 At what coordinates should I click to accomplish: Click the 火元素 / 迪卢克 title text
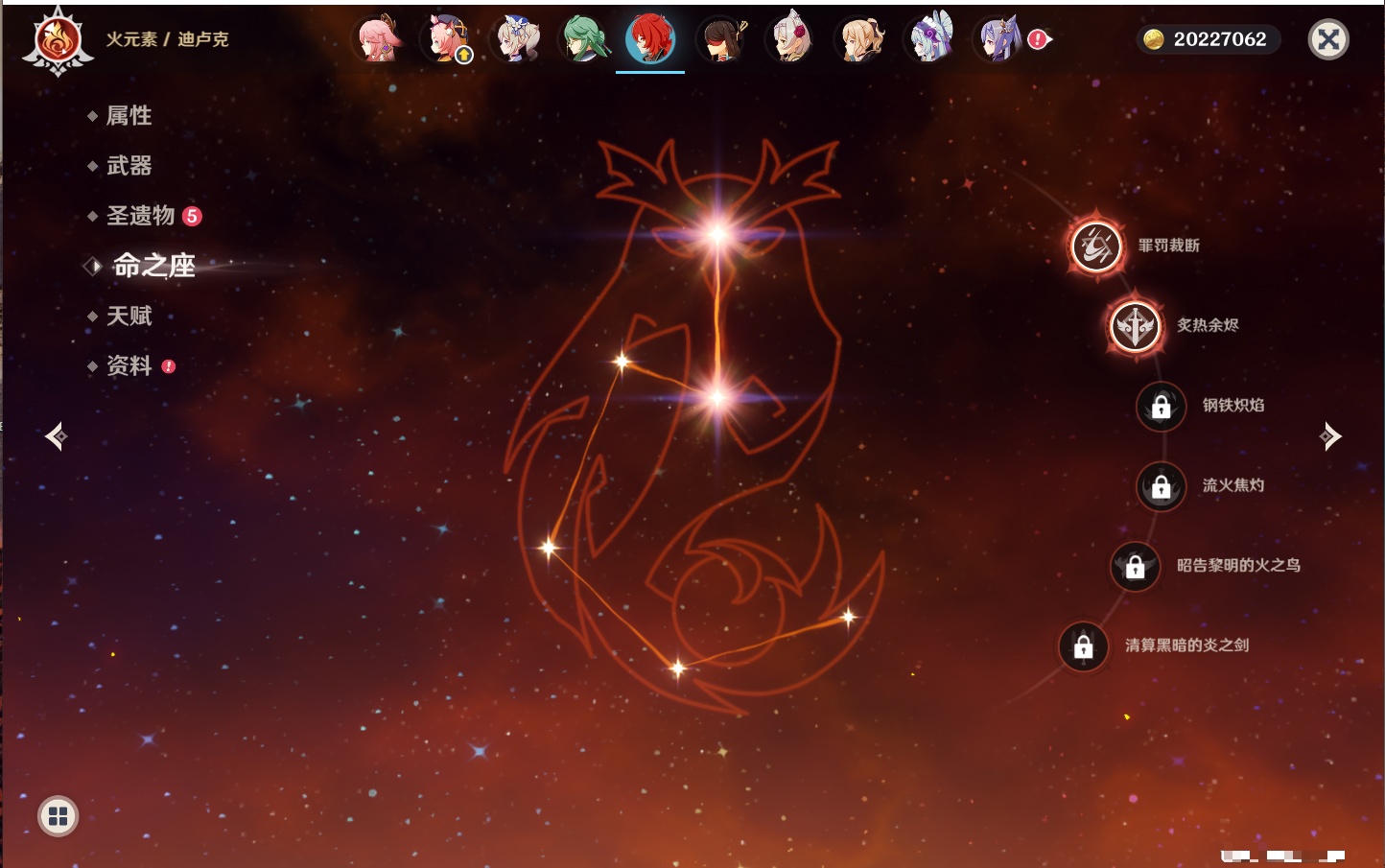167,39
